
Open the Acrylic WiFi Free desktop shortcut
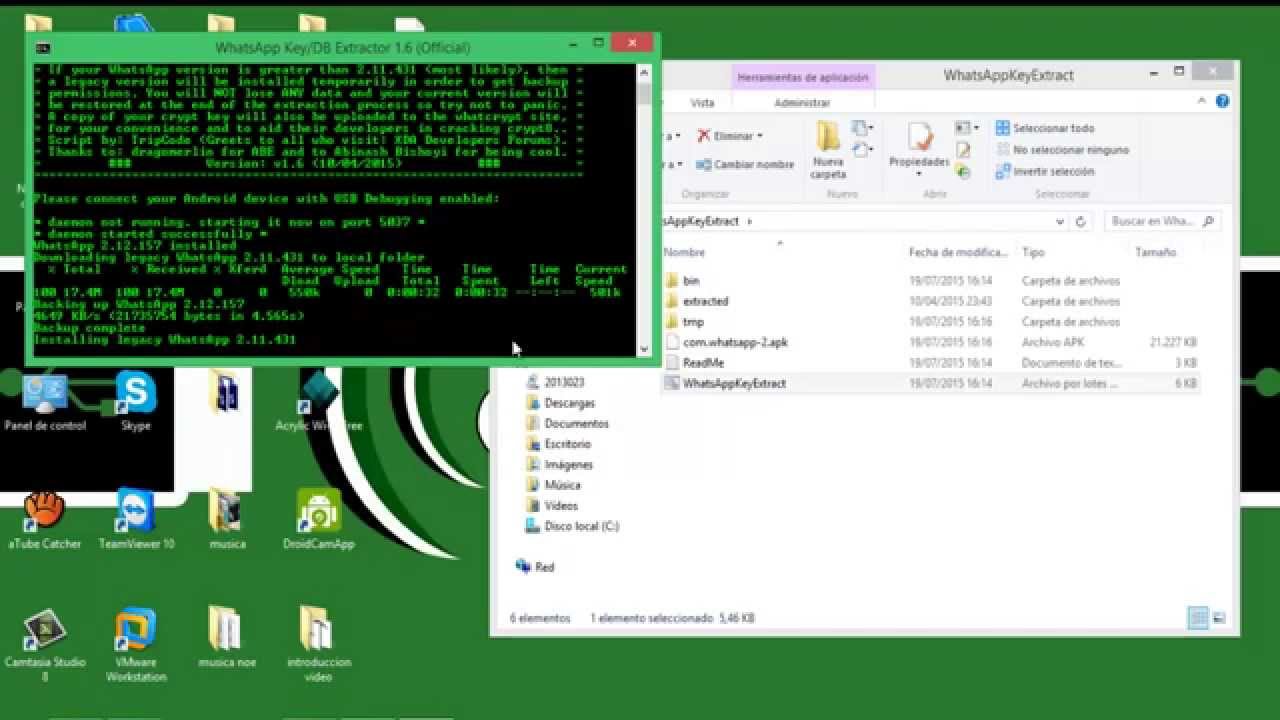[x=318, y=402]
